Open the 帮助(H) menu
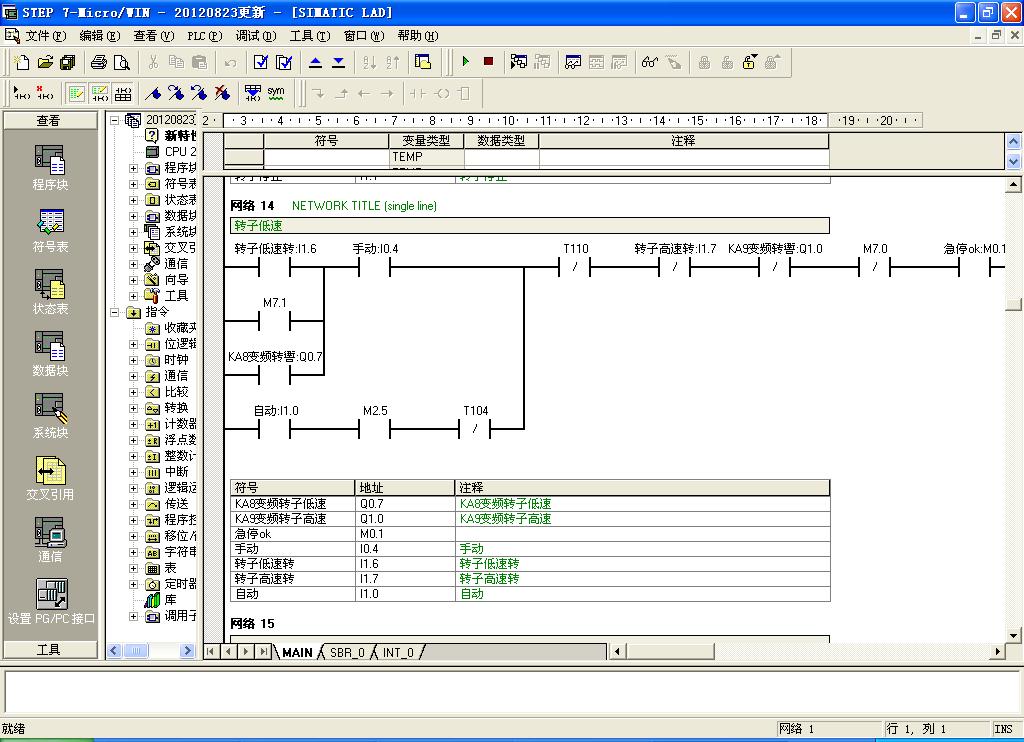The height and width of the screenshot is (742, 1024). [x=418, y=36]
